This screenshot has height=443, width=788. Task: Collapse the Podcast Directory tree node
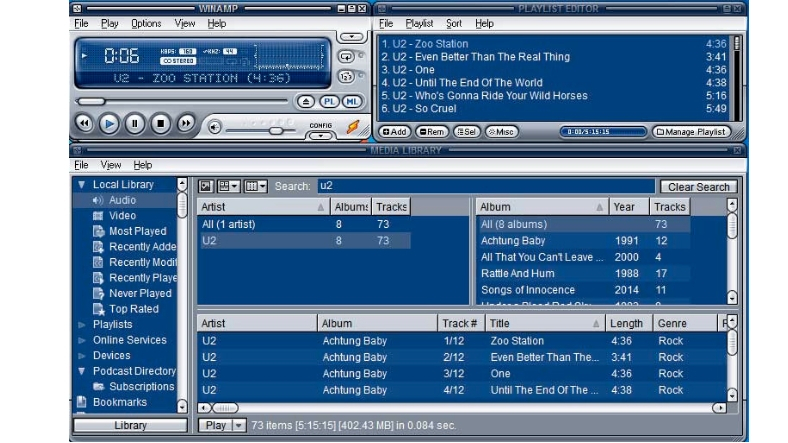(x=82, y=372)
